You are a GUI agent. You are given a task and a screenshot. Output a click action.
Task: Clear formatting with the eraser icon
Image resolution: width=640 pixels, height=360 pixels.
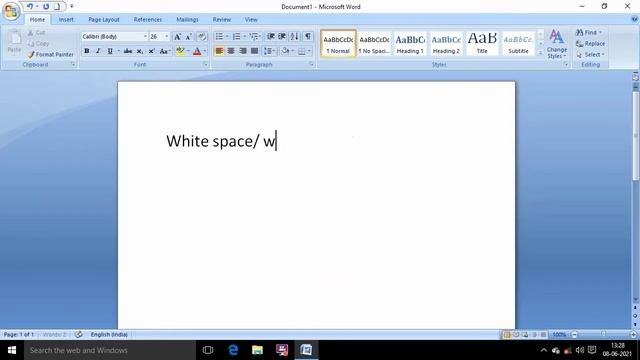202,37
